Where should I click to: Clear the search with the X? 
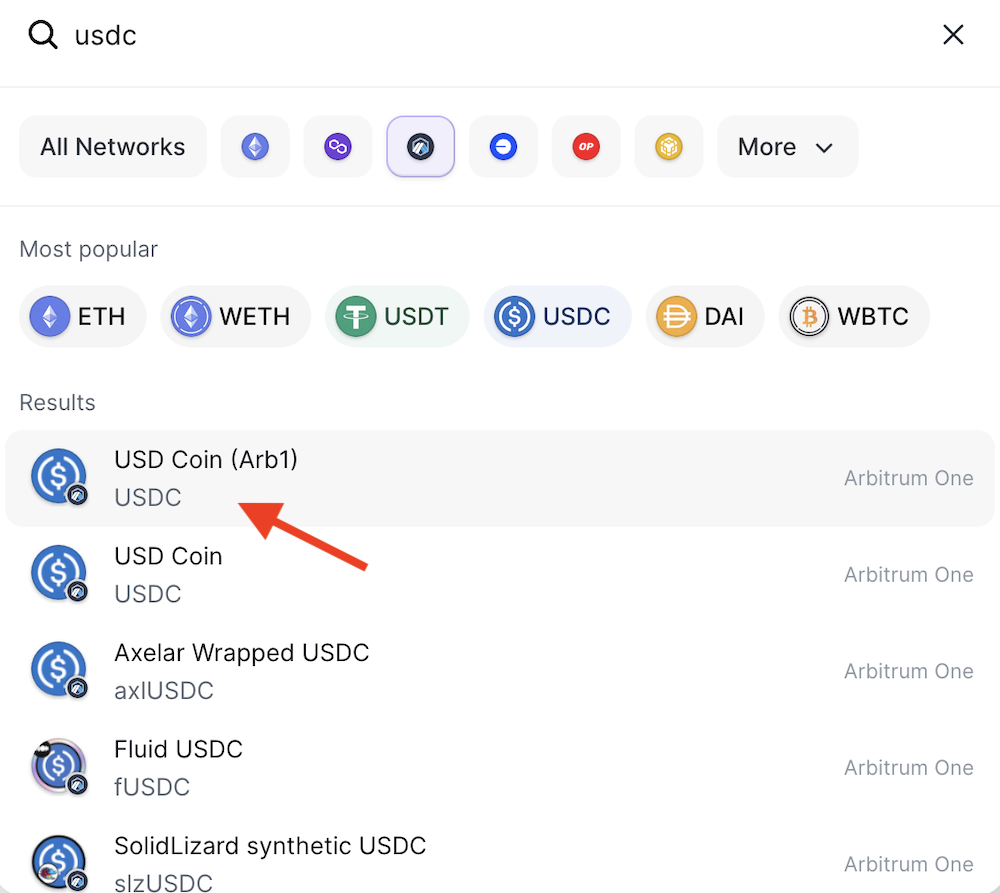click(x=953, y=34)
